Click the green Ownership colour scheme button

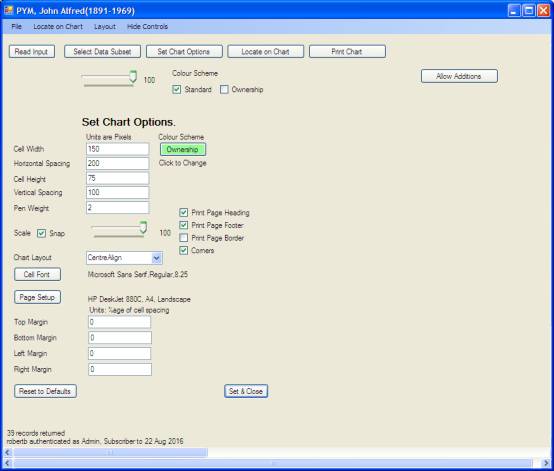pyautogui.click(x=183, y=149)
